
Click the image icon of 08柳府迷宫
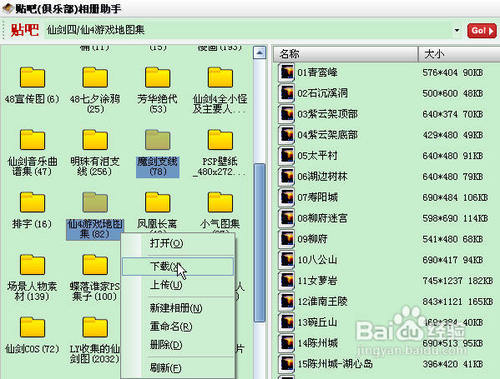[287, 218]
